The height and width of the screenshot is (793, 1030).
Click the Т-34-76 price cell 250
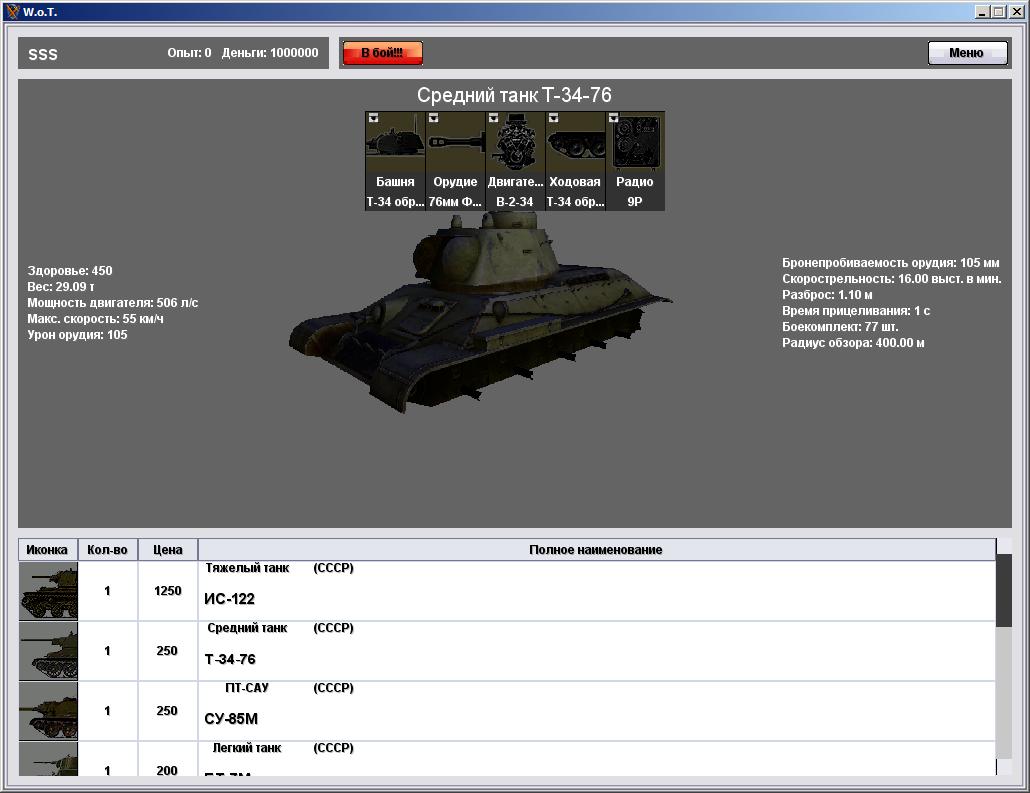coord(168,650)
